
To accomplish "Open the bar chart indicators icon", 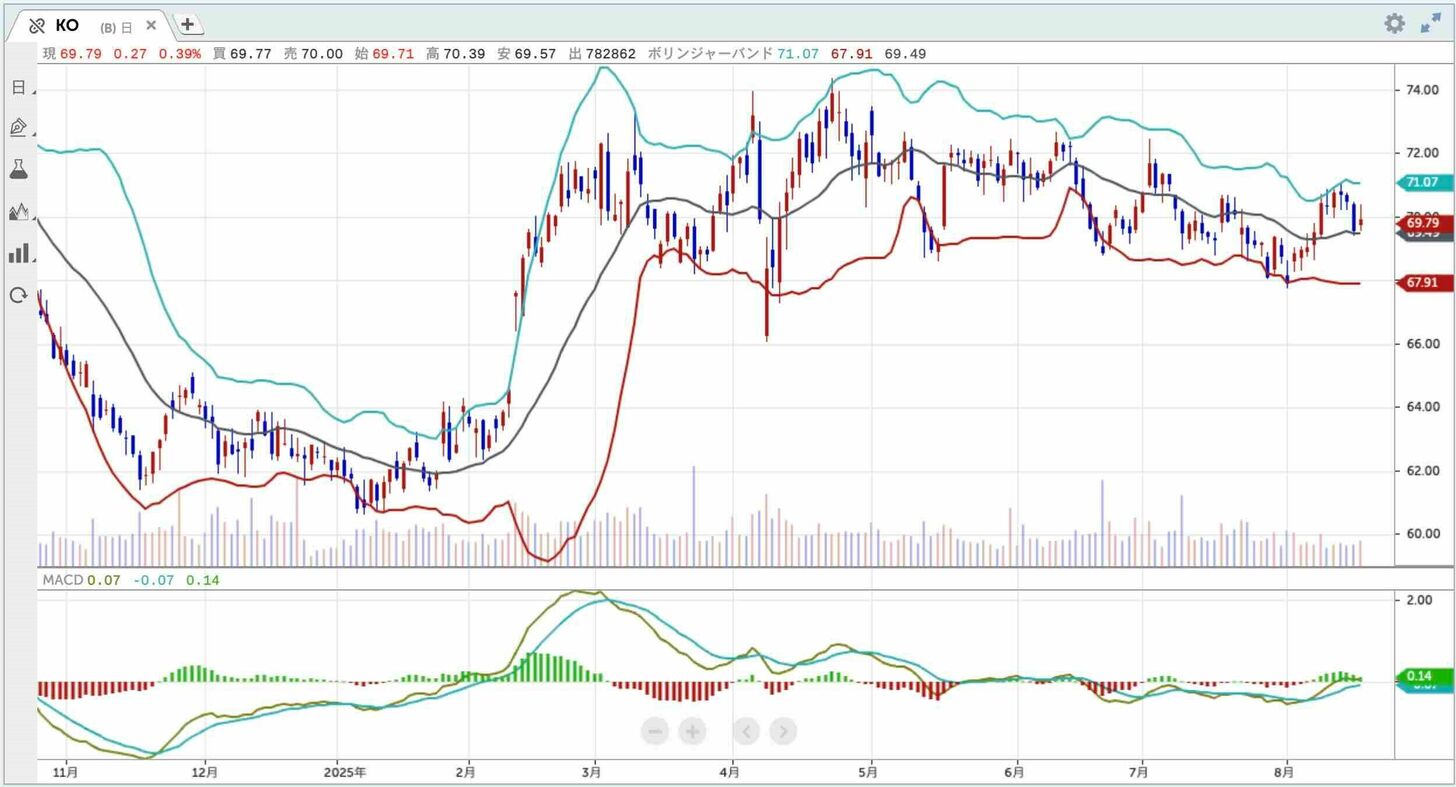I will tap(19, 253).
